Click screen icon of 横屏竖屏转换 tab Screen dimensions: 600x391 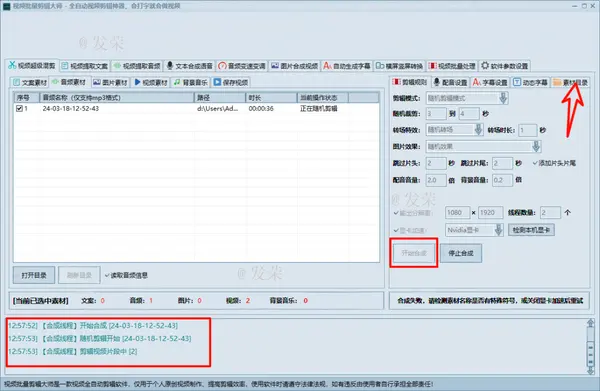pos(380,66)
